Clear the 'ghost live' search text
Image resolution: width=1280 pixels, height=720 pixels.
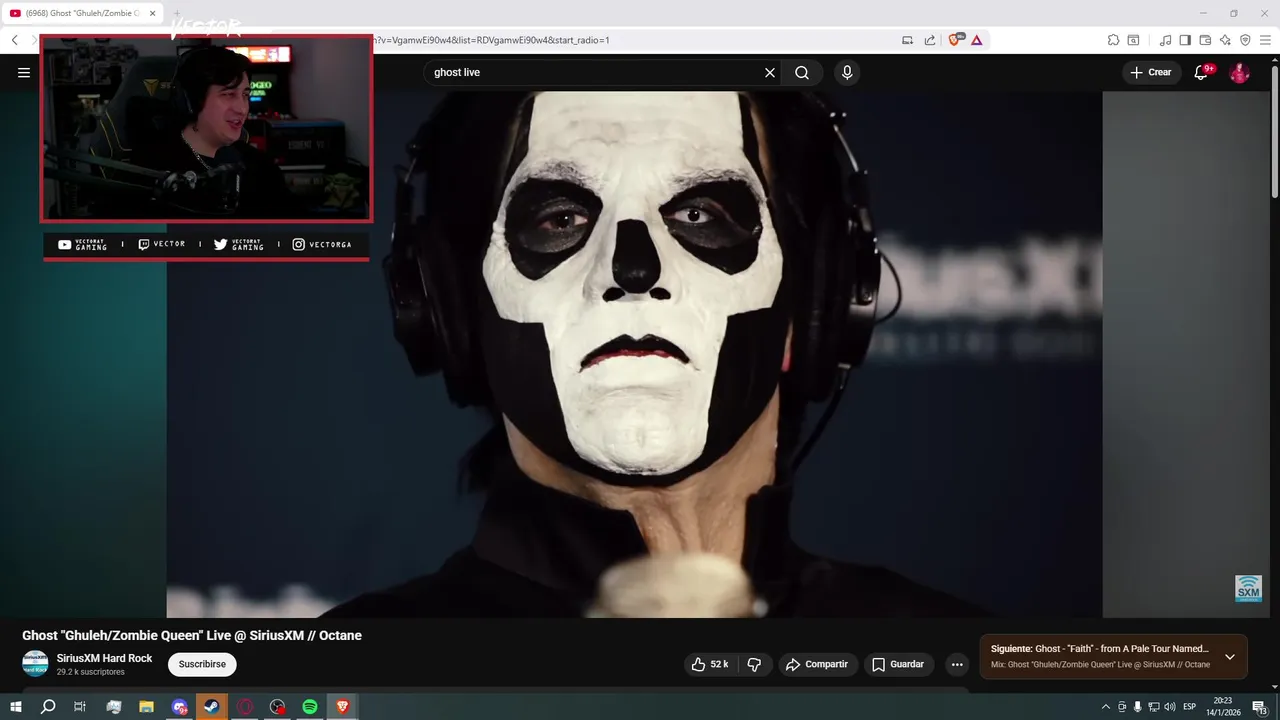(x=770, y=72)
